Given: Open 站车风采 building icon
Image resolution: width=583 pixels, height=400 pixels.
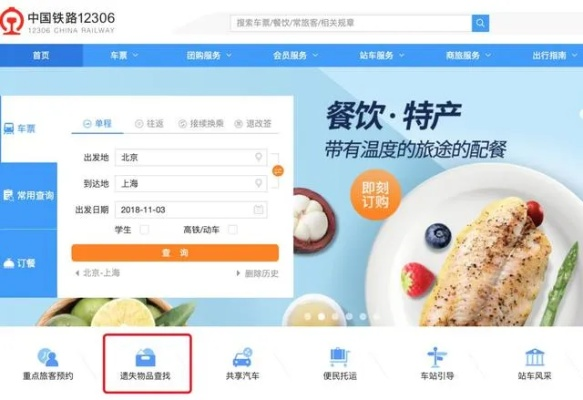Looking at the screenshot, I should [534, 357].
